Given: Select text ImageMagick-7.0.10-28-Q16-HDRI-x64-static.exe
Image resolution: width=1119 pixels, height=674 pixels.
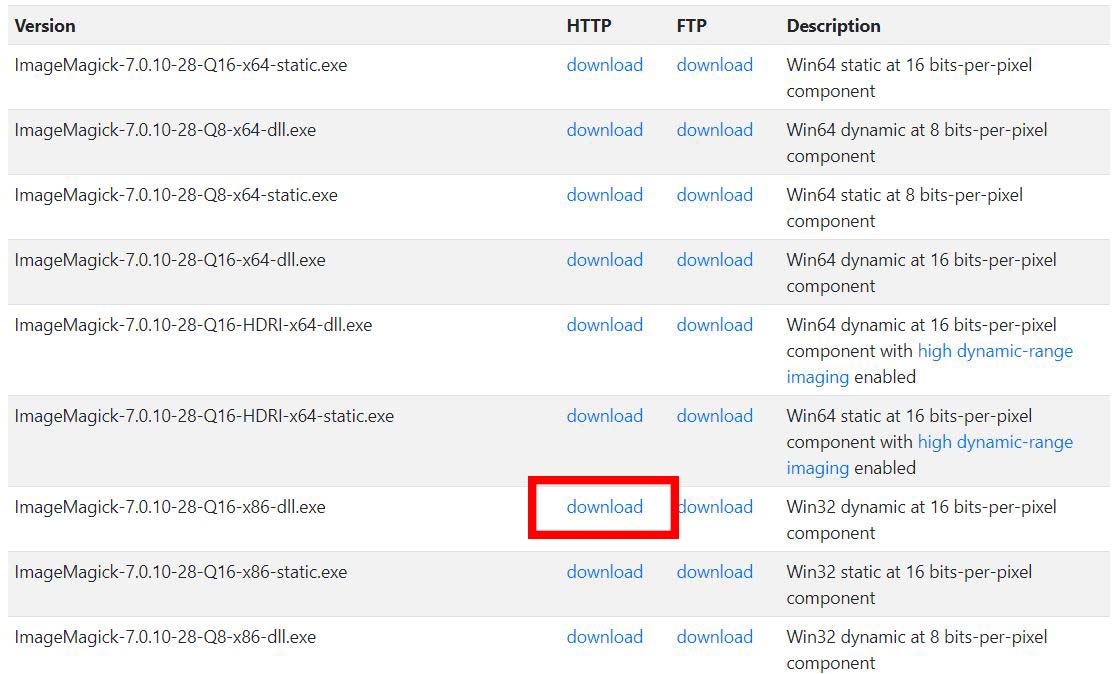Looking at the screenshot, I should 204,416.
